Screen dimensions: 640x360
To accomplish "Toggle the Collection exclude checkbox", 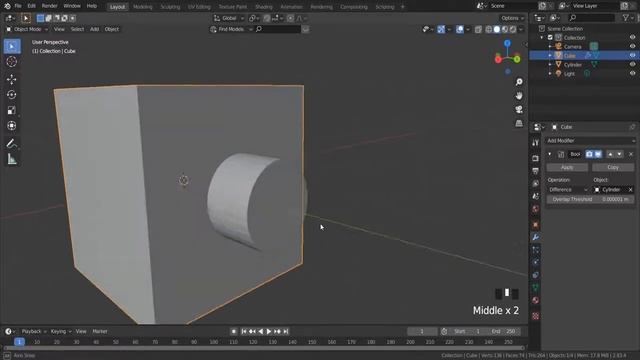I will 550,38.
